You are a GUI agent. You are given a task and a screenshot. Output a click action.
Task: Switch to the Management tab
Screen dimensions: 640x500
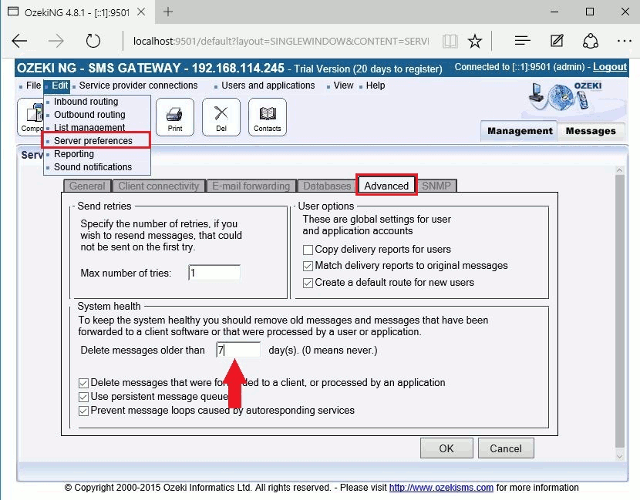click(x=519, y=131)
